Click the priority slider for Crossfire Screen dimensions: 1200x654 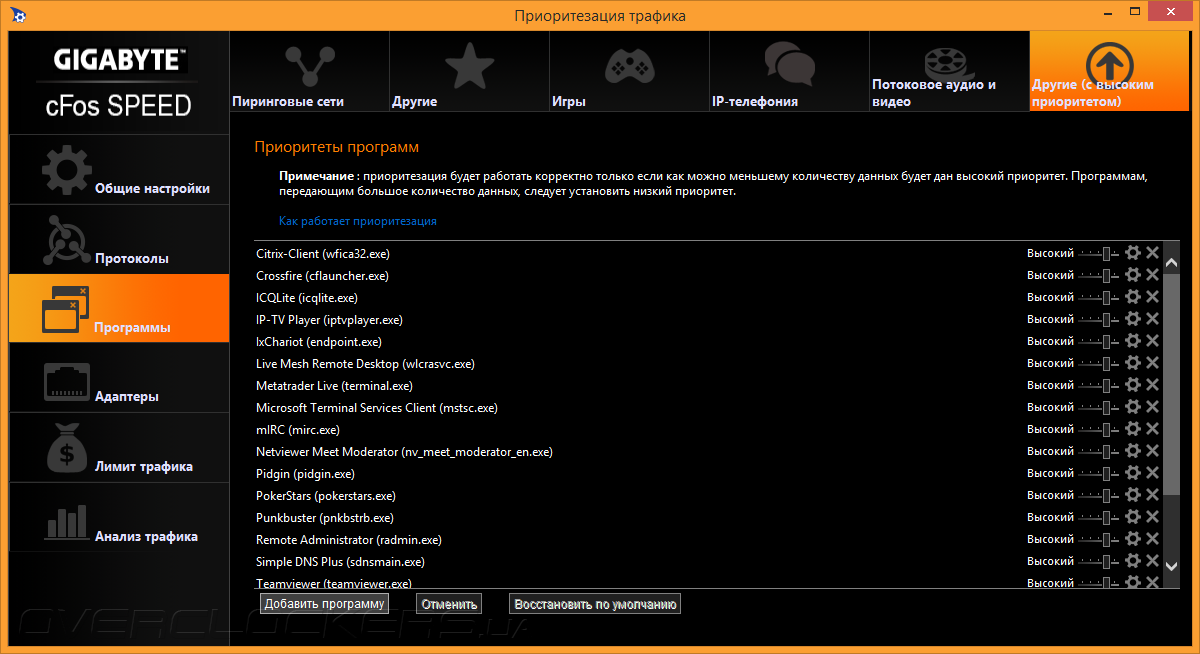click(x=1099, y=275)
